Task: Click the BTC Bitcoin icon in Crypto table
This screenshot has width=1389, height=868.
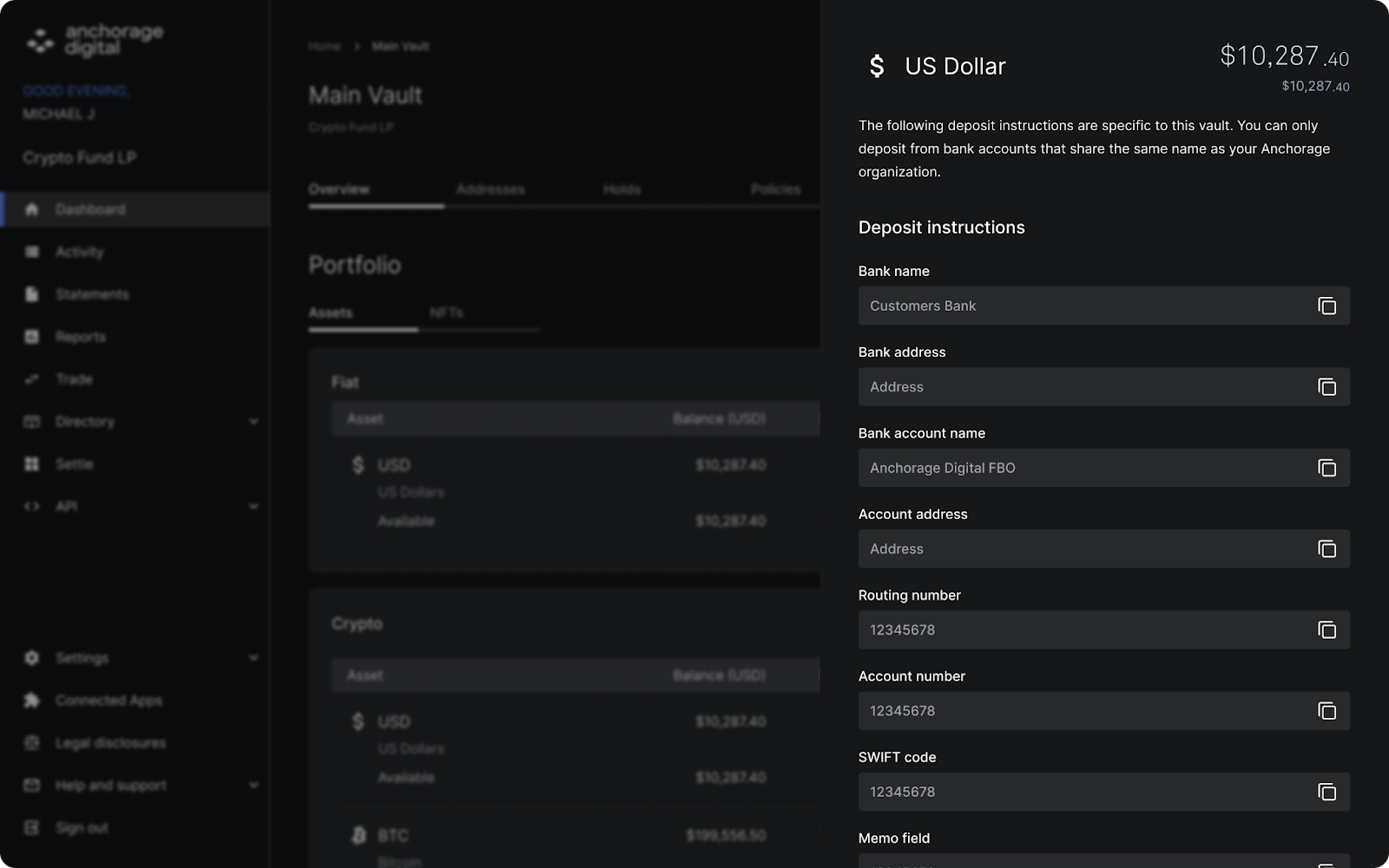Action: pyautogui.click(x=359, y=835)
